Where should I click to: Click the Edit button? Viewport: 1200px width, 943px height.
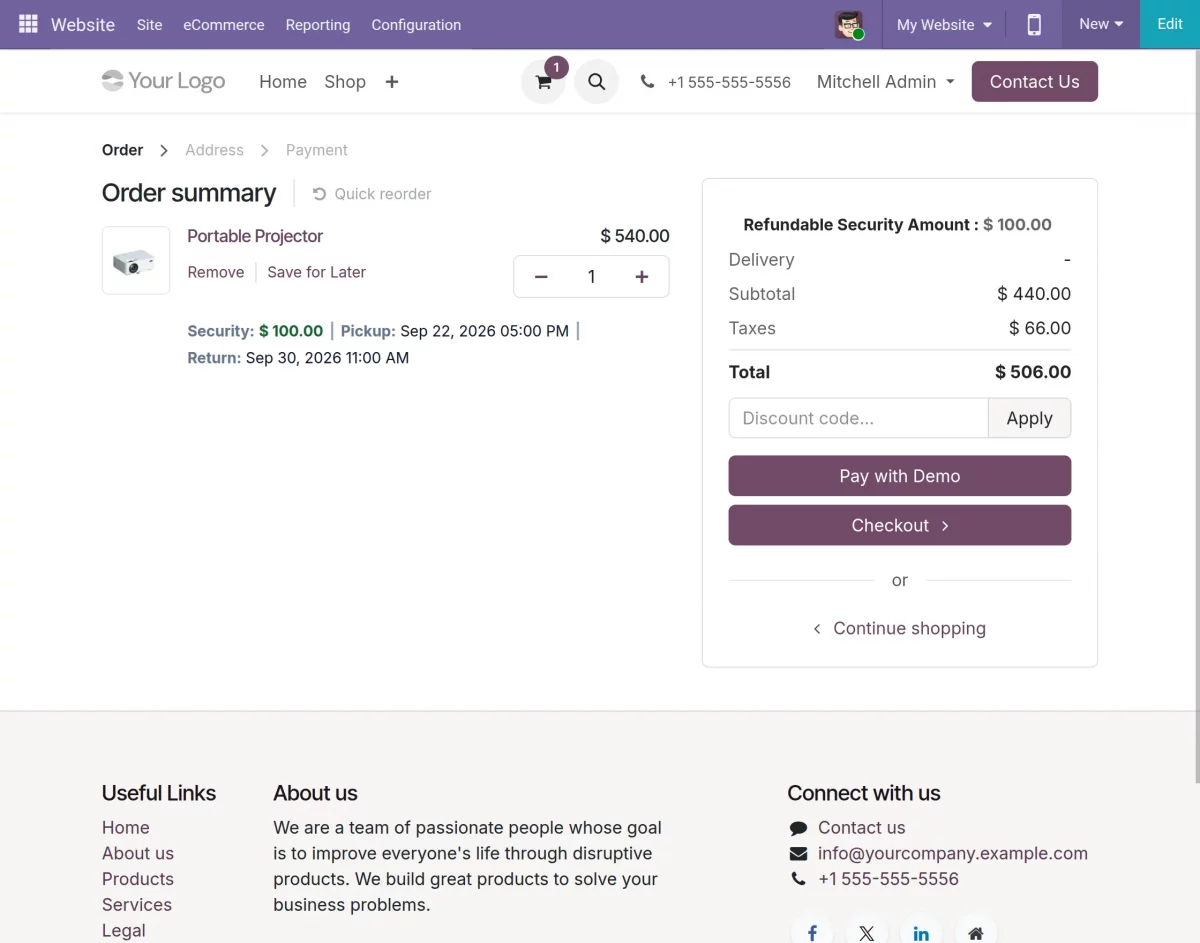click(x=1170, y=24)
